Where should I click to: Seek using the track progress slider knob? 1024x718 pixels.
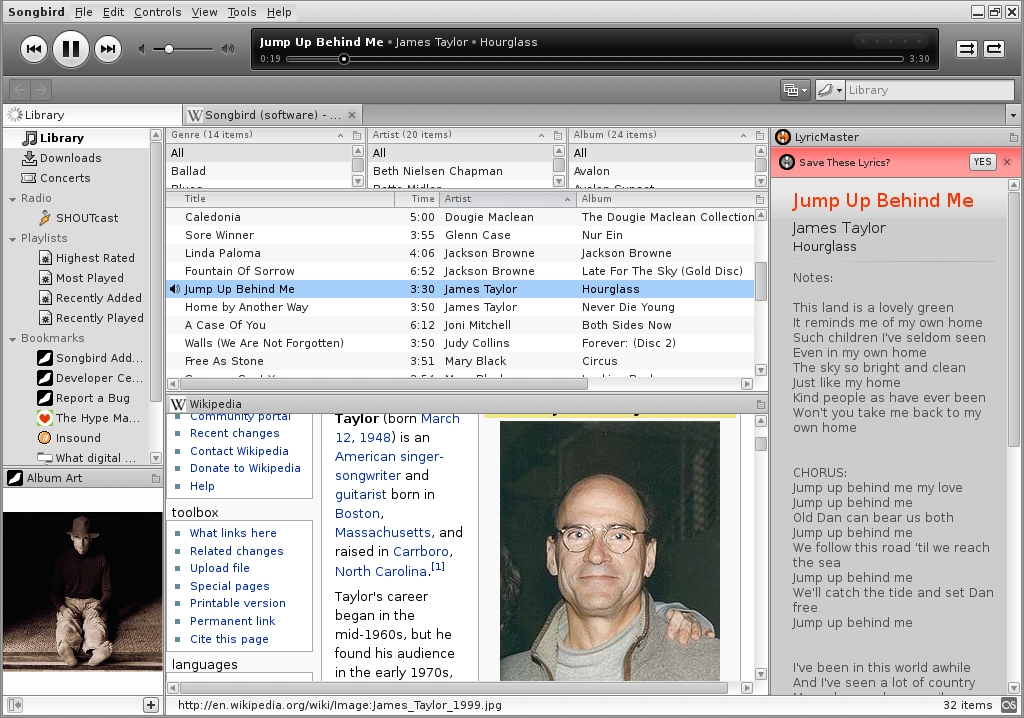(344, 59)
